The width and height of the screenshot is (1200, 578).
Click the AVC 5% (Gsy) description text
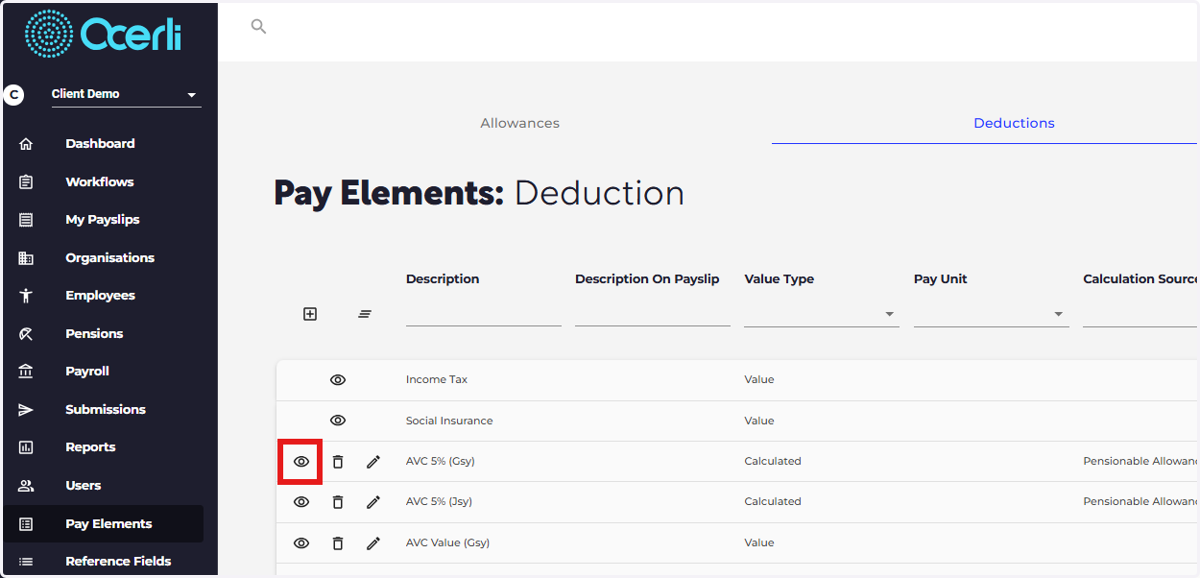click(440, 462)
